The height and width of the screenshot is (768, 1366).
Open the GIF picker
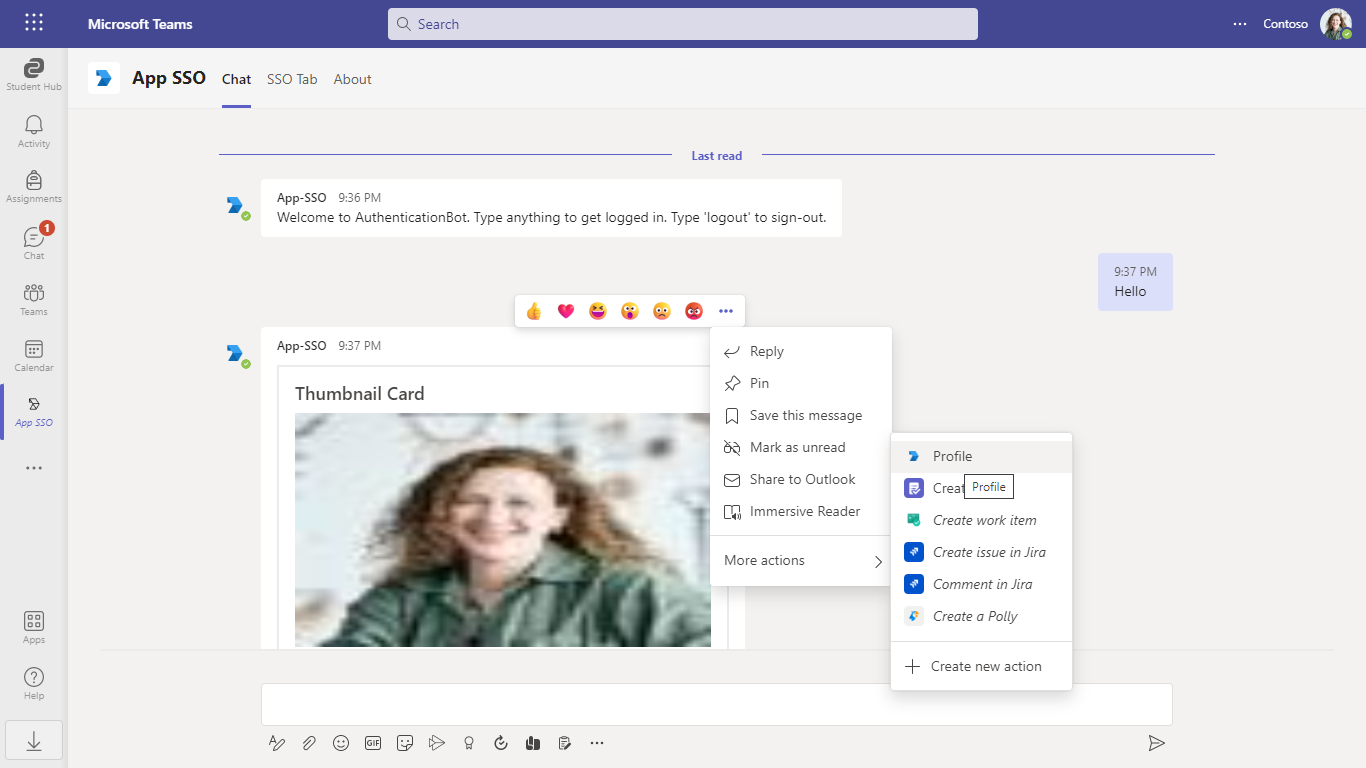(373, 743)
